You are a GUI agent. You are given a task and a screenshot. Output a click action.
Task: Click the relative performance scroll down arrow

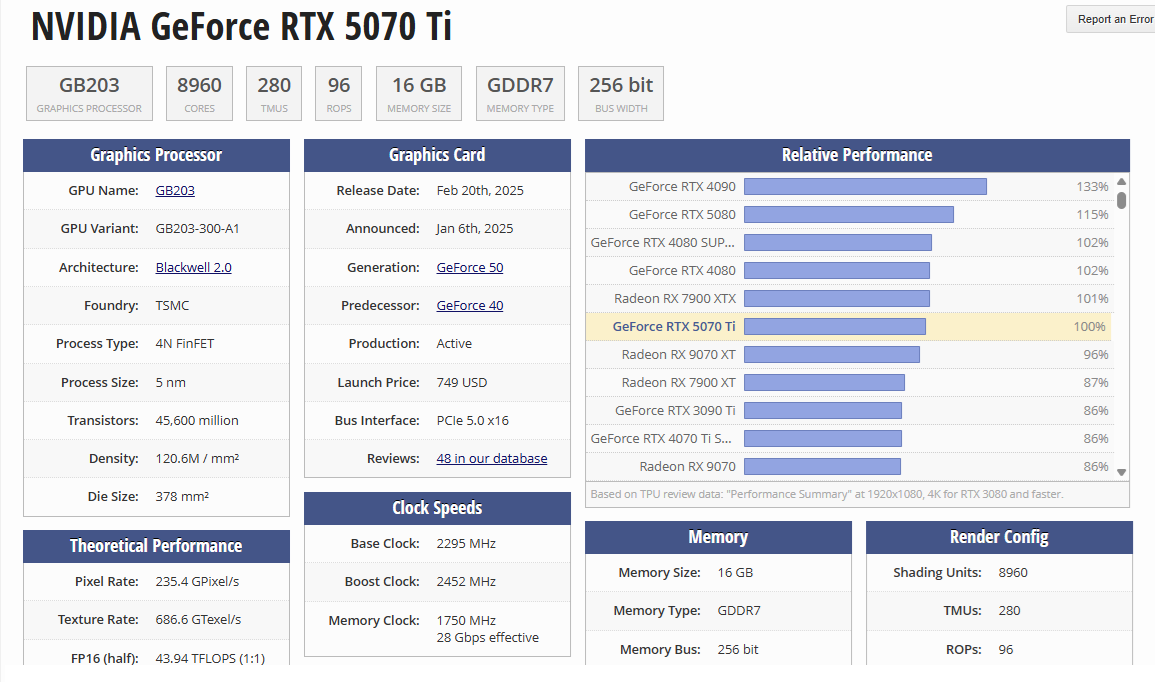(x=1122, y=472)
